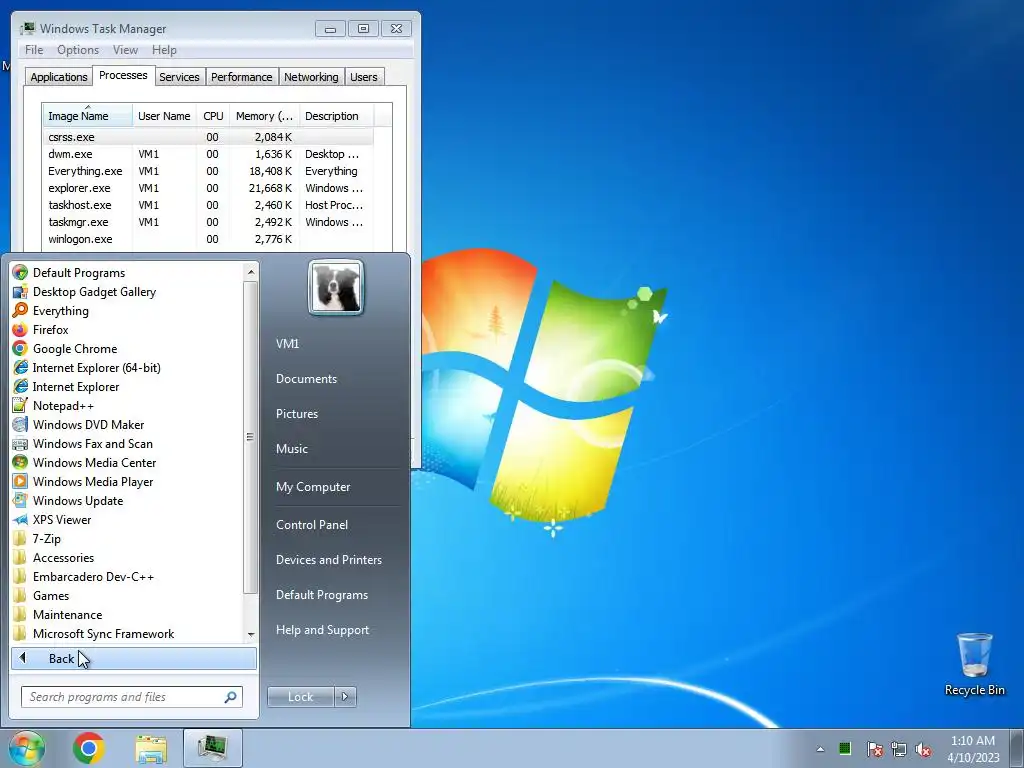The image size is (1024, 768).
Task: Open the File menu in Task Manager
Action: 34,50
